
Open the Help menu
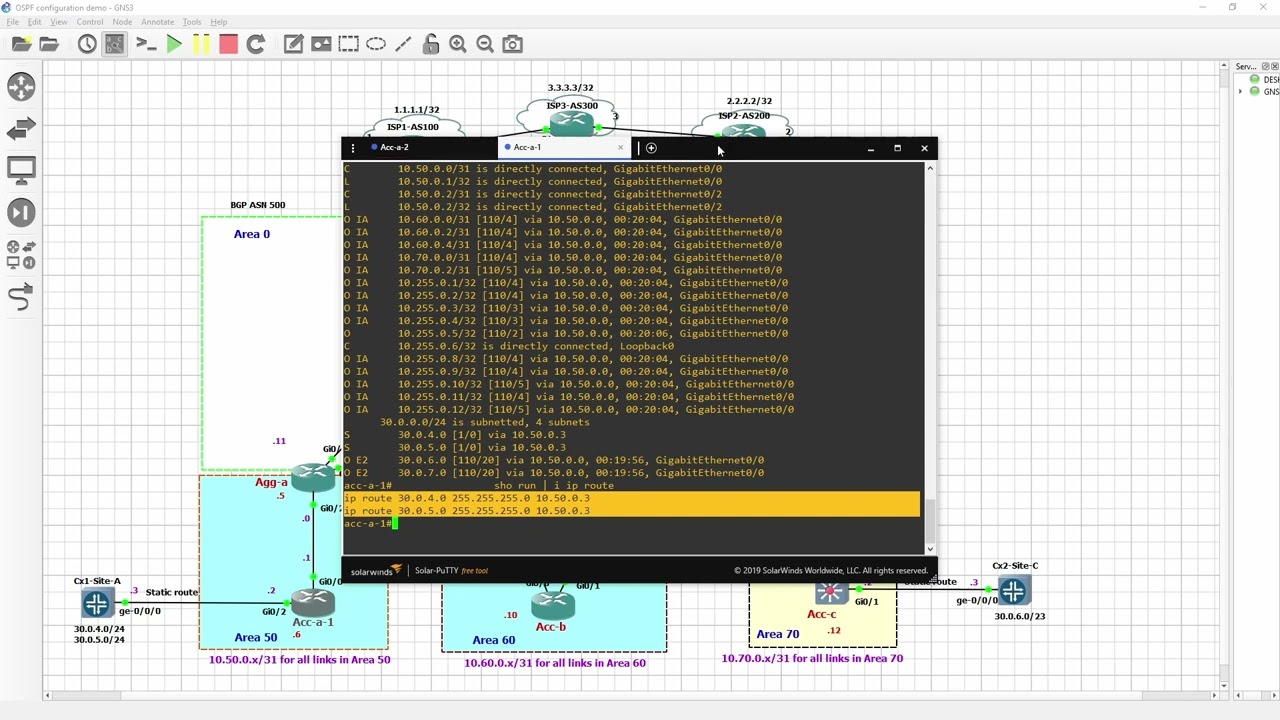coord(218,22)
